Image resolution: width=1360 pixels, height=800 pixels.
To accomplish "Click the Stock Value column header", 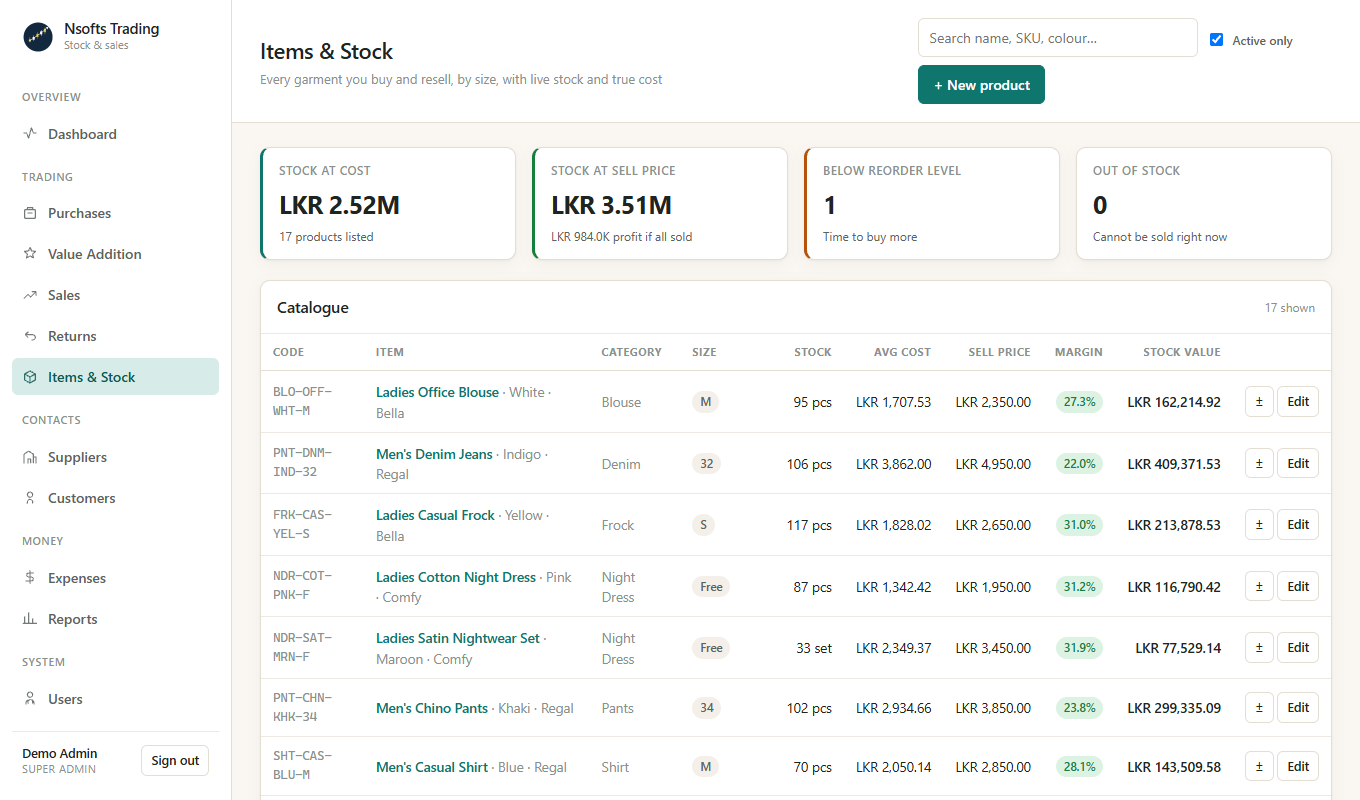I will coord(1182,352).
